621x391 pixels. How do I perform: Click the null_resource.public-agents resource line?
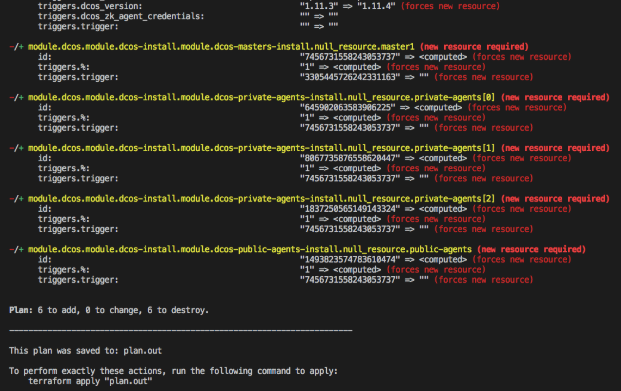click(x=250, y=250)
